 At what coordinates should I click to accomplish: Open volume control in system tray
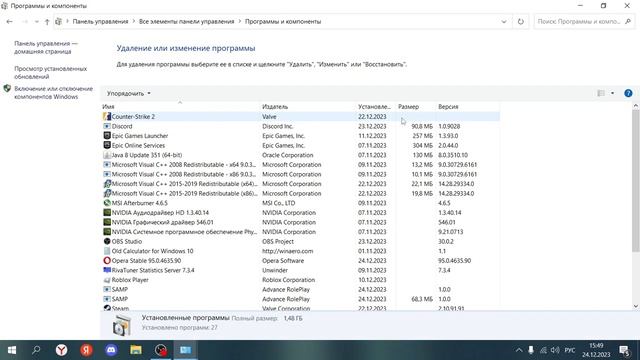pyautogui.click(x=555, y=350)
